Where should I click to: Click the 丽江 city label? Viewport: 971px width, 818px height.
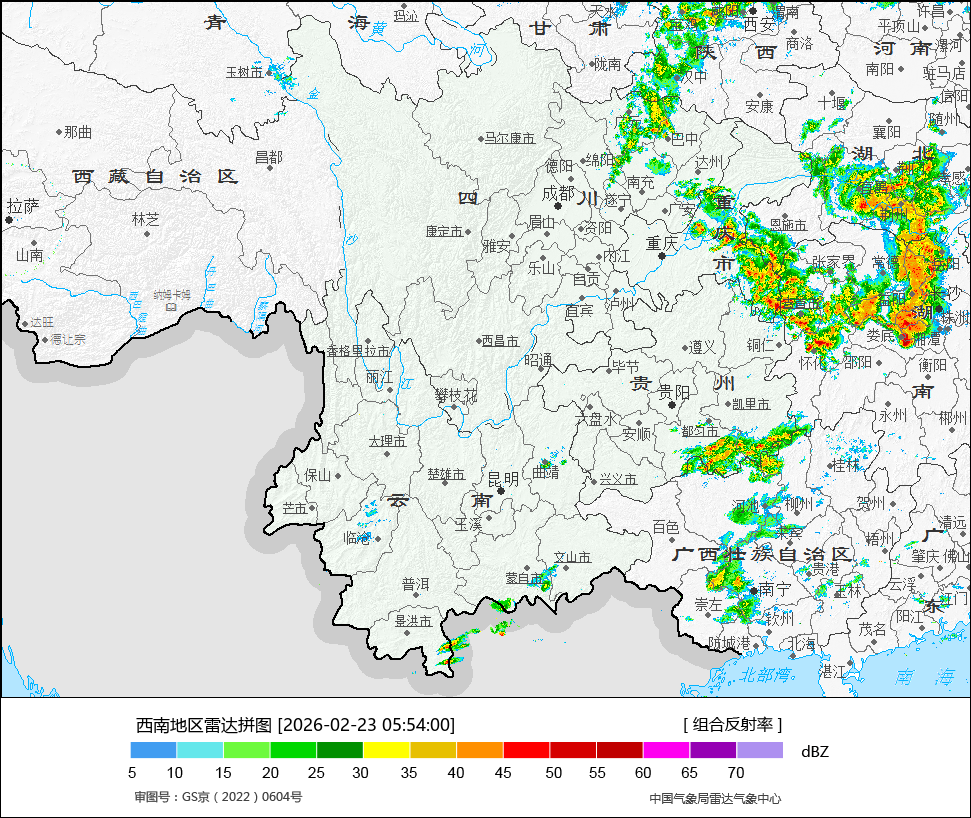point(379,377)
